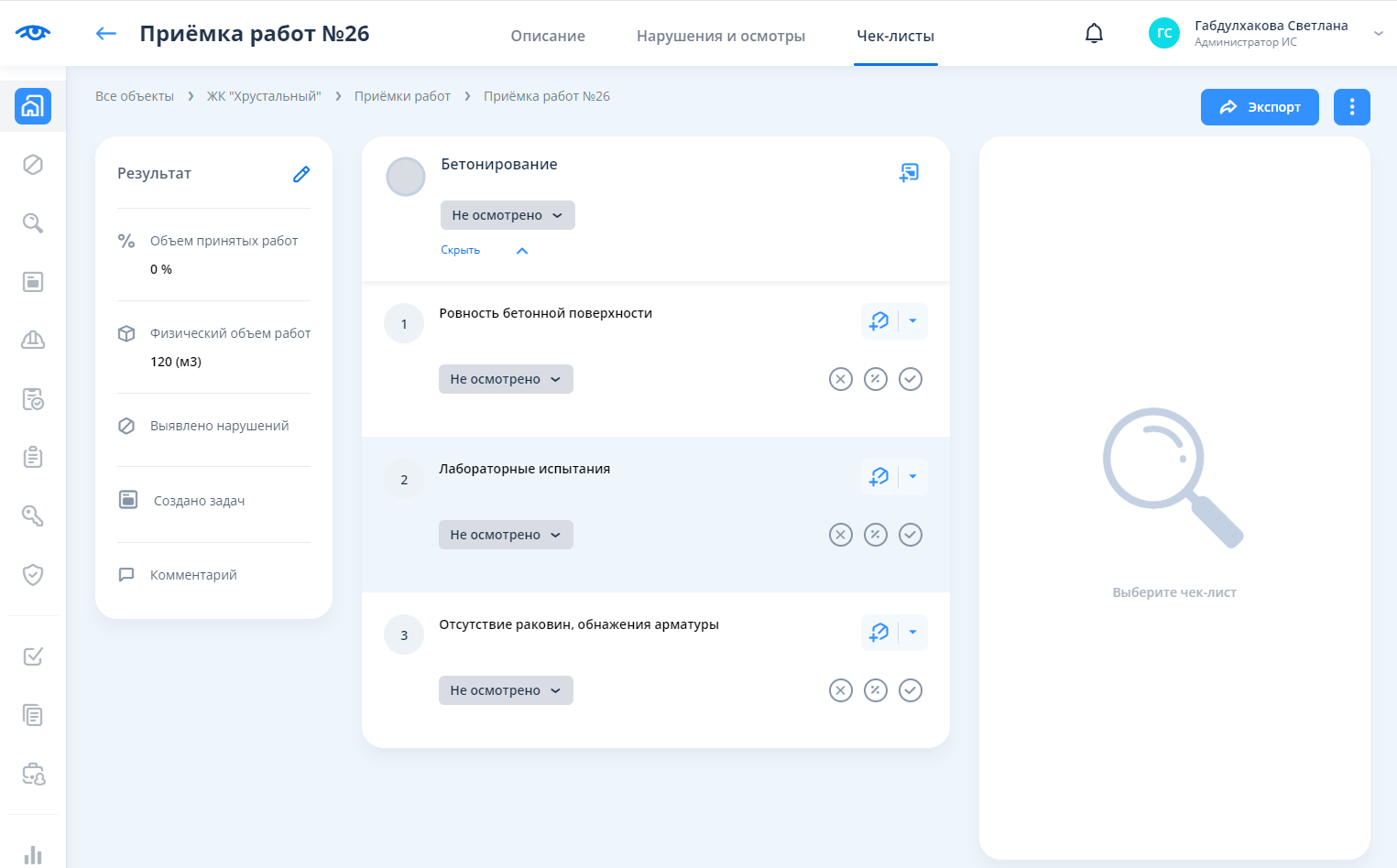Image resolution: width=1397 pixels, height=868 pixels.
Task: Open the three-dot more options menu
Action: tap(1351, 107)
